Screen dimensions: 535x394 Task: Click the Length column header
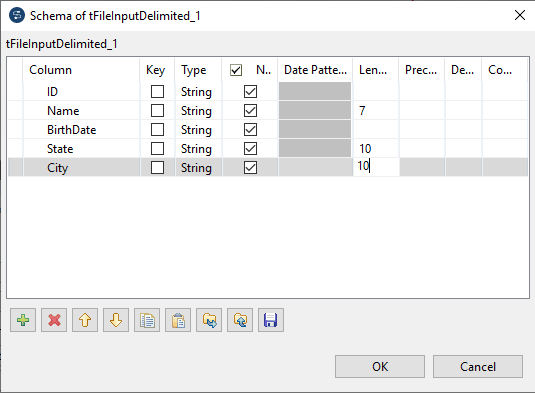click(x=376, y=70)
